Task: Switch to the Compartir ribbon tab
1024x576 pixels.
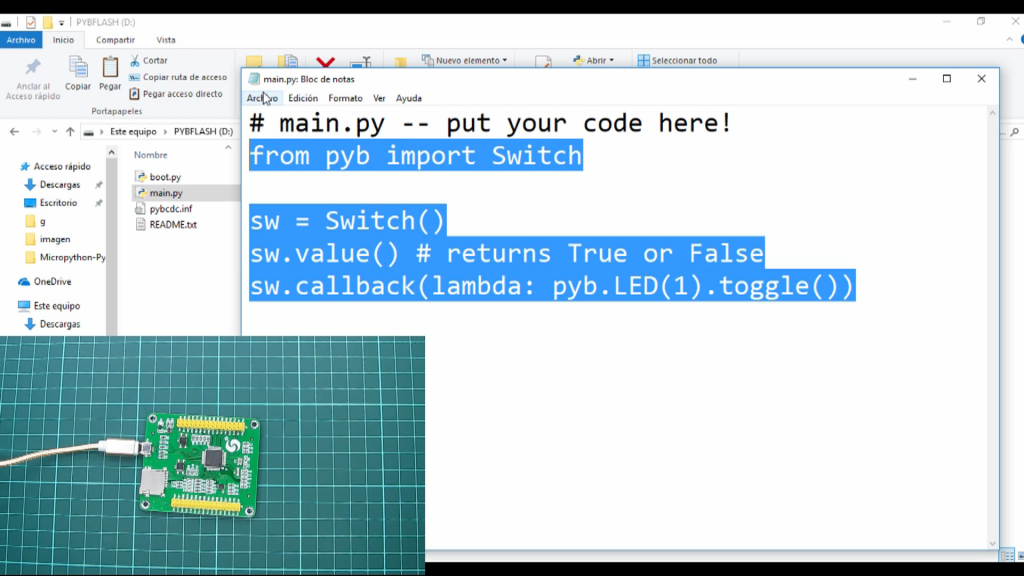Action: click(115, 40)
